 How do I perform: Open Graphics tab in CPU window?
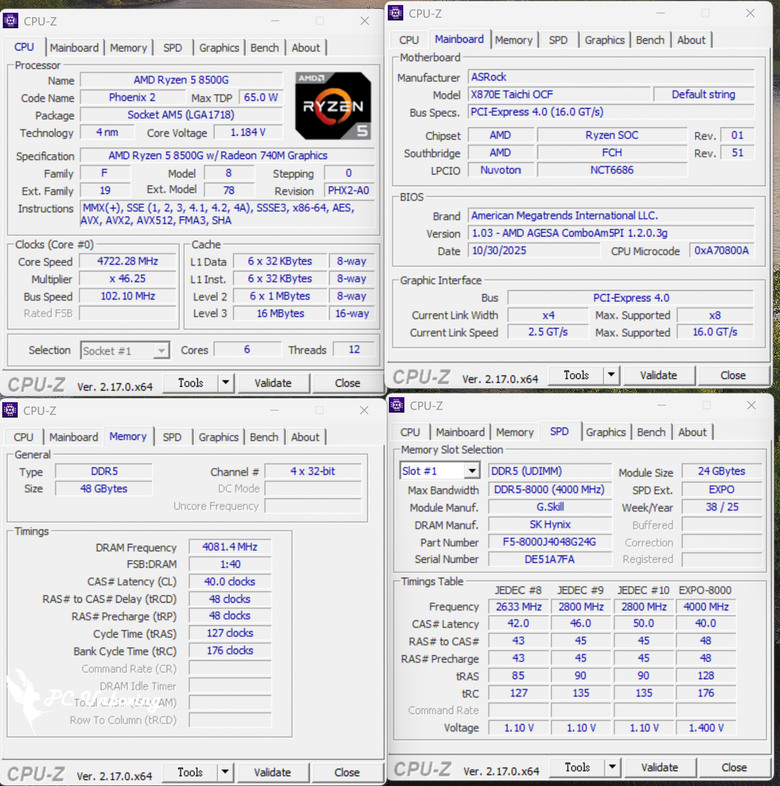(x=219, y=48)
